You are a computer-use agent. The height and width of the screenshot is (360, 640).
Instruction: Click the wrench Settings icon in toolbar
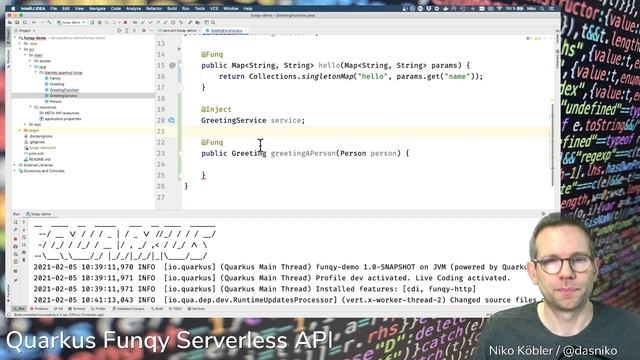(x=190, y=22)
